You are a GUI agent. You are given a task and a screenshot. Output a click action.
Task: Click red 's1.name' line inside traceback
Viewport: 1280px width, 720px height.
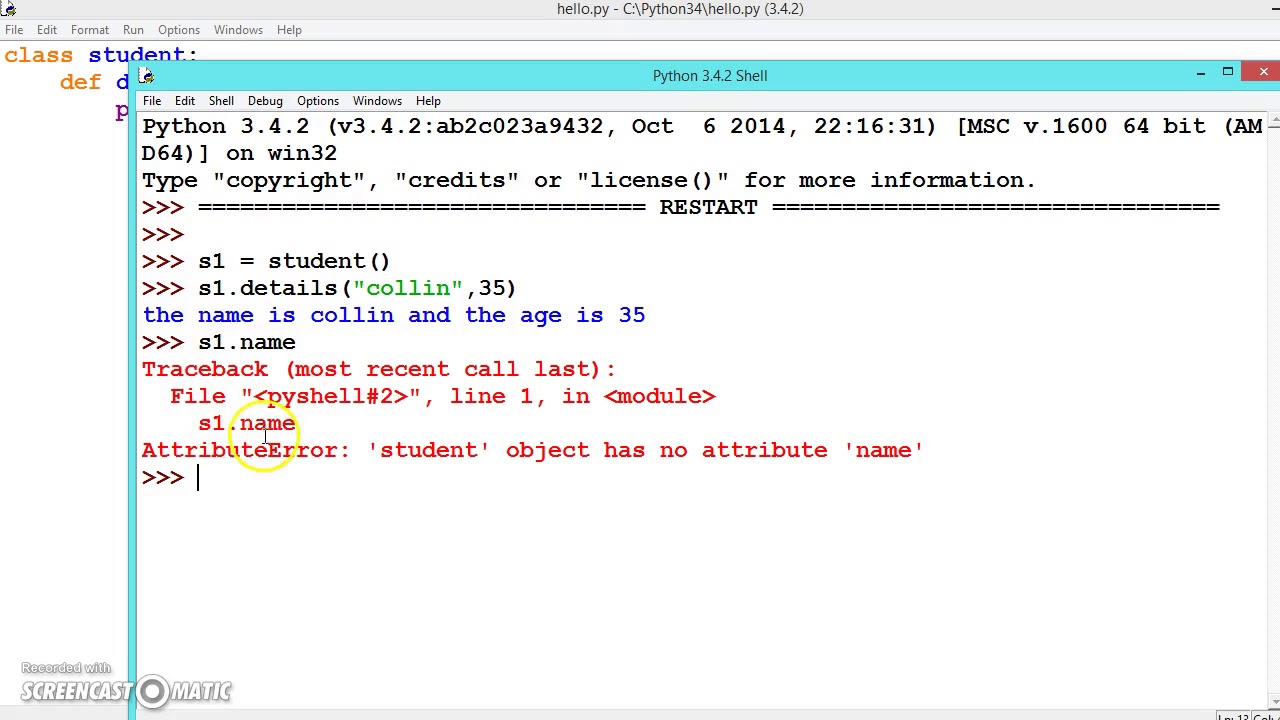click(247, 424)
